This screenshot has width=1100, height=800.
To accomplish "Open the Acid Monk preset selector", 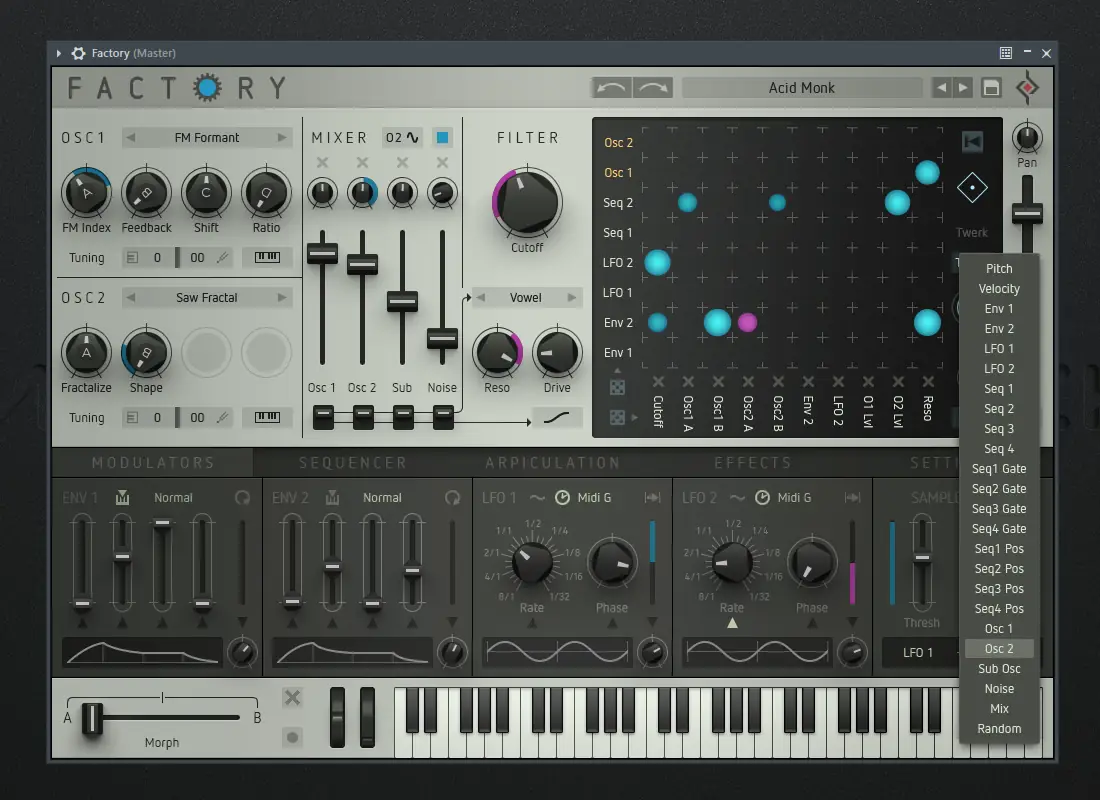I will tap(801, 88).
